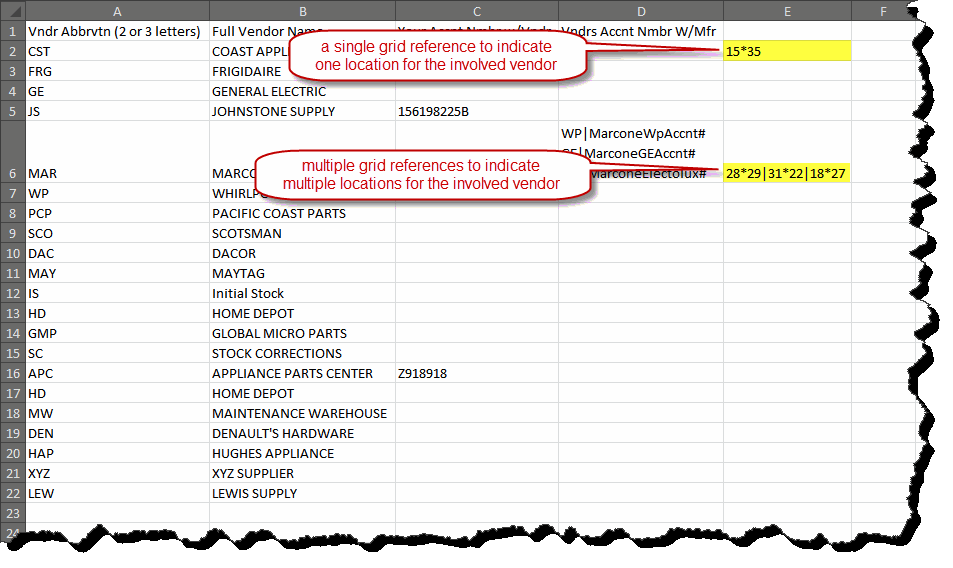Click the DENAULT'S HARDWARE cell
Image resolution: width=953 pixels, height=568 pixels.
(x=302, y=434)
